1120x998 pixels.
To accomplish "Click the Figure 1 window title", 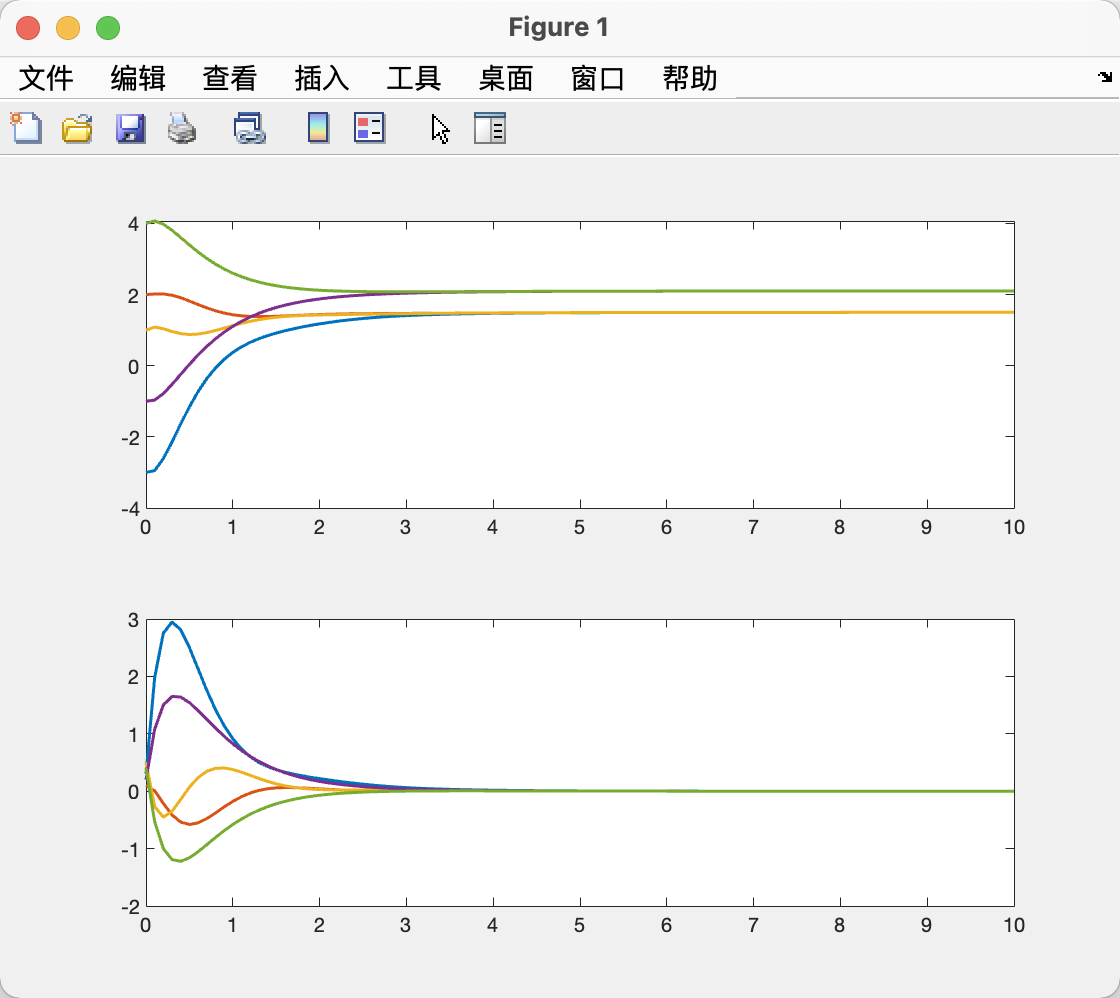I will tap(559, 27).
